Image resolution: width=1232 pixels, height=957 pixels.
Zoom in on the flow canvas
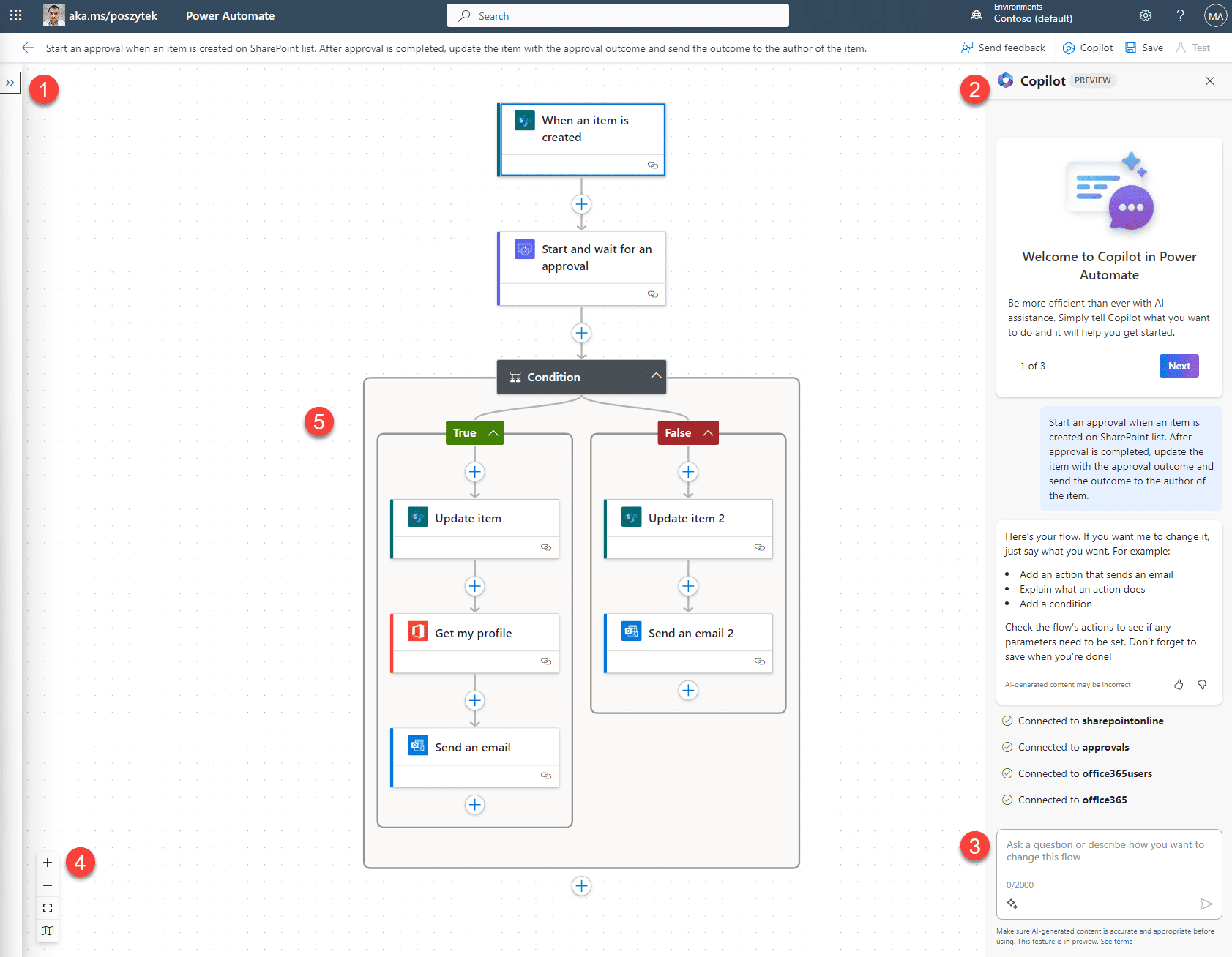pyautogui.click(x=48, y=863)
